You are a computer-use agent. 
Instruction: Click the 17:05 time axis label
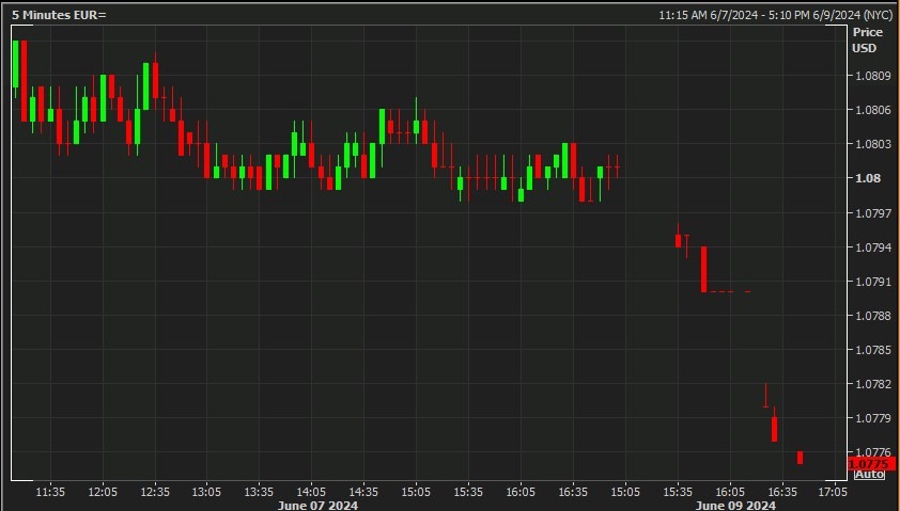click(832, 492)
